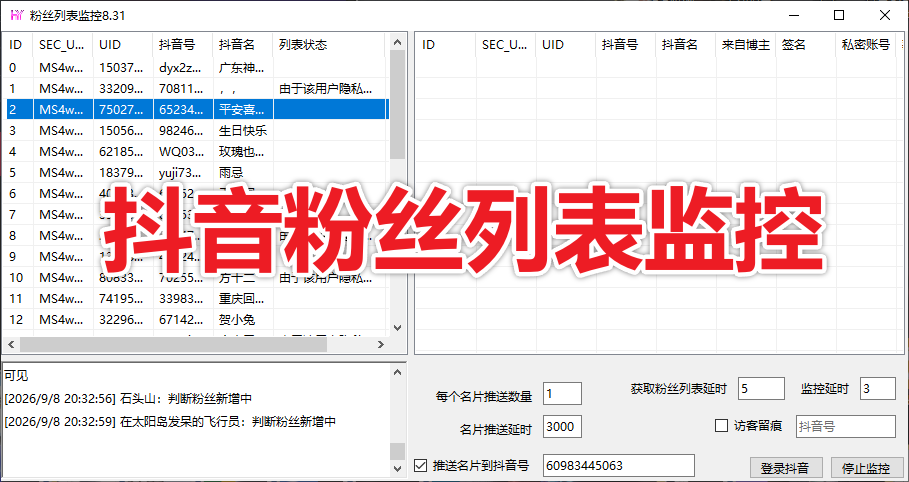Click the right table 抖音号 column header

(x=626, y=45)
